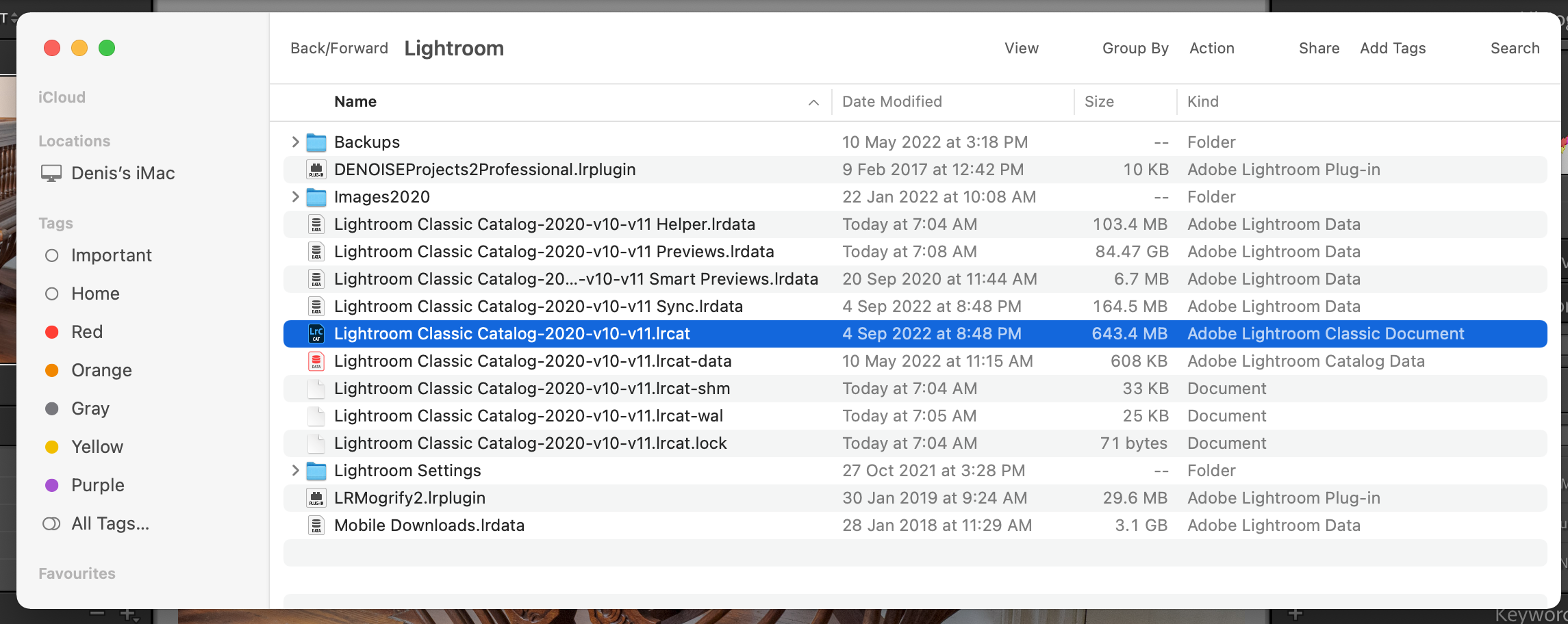Click the Helper.lrdata file icon
This screenshot has height=624, width=1568.
[x=316, y=224]
